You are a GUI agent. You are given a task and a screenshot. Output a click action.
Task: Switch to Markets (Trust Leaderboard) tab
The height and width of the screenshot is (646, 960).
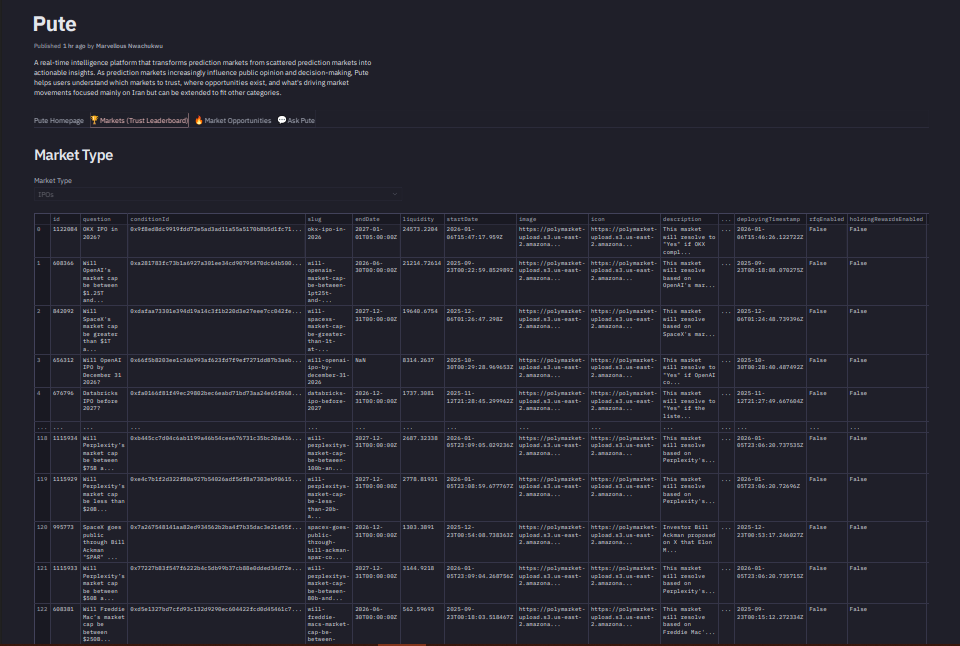[x=139, y=121]
